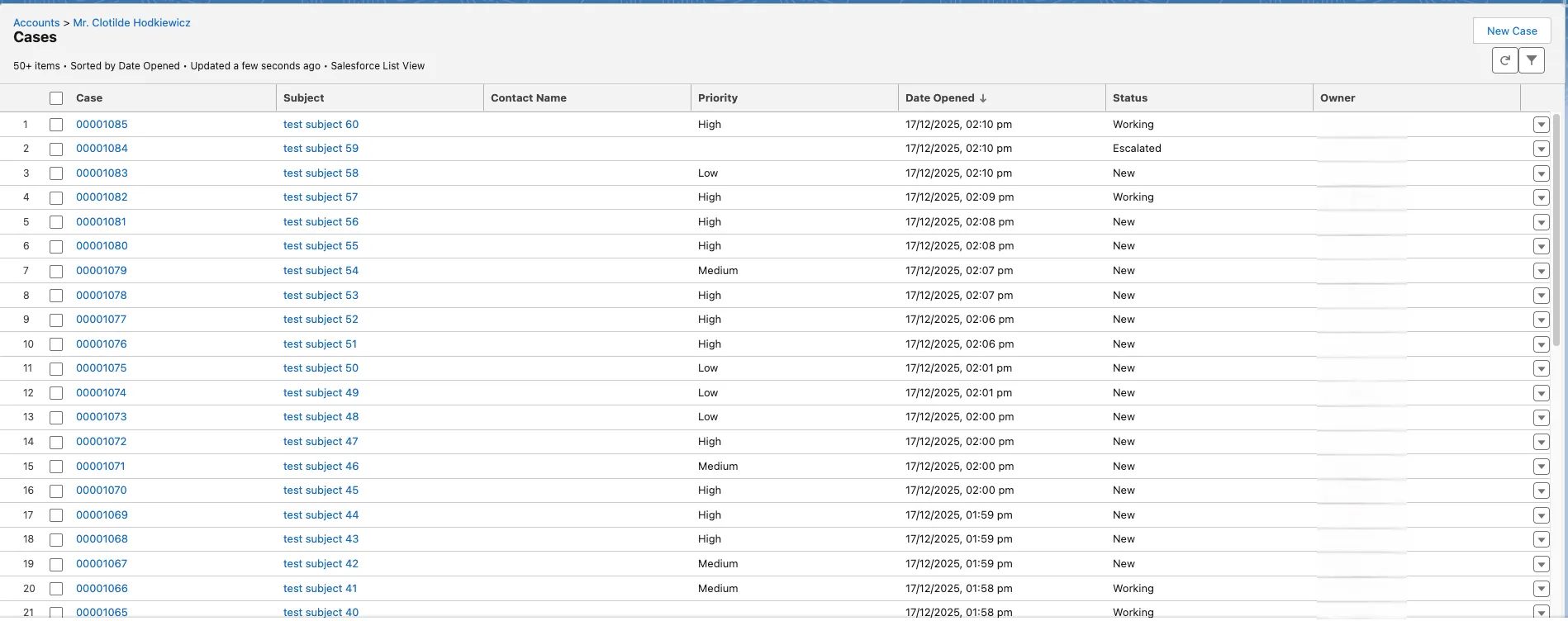This screenshot has width=1568, height=621.
Task: Click actions arrow for case 00001070
Action: (1541, 491)
